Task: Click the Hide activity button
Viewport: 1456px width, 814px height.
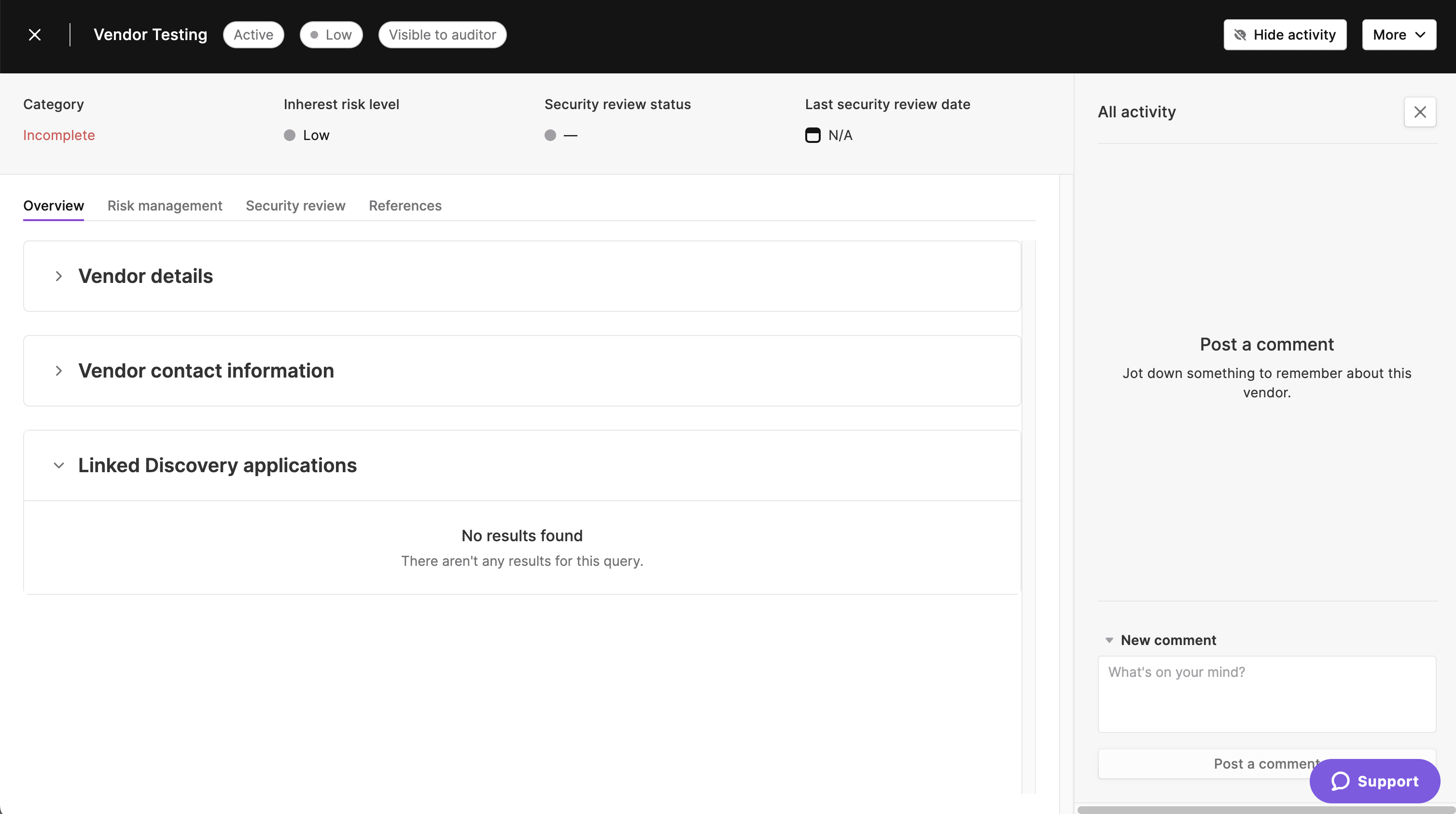Action: pyautogui.click(x=1285, y=35)
